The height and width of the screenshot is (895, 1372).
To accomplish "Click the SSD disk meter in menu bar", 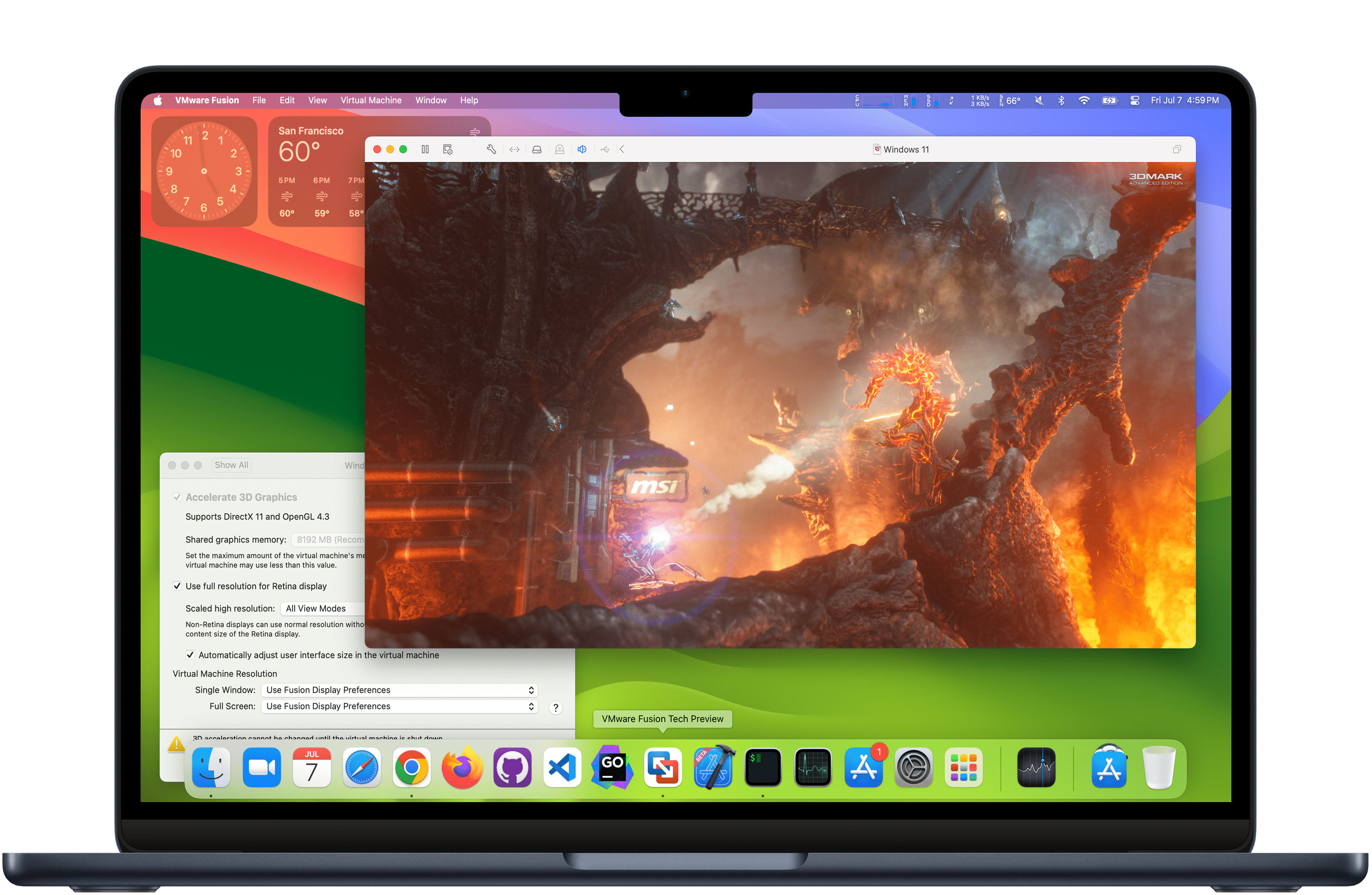I will coord(933,100).
